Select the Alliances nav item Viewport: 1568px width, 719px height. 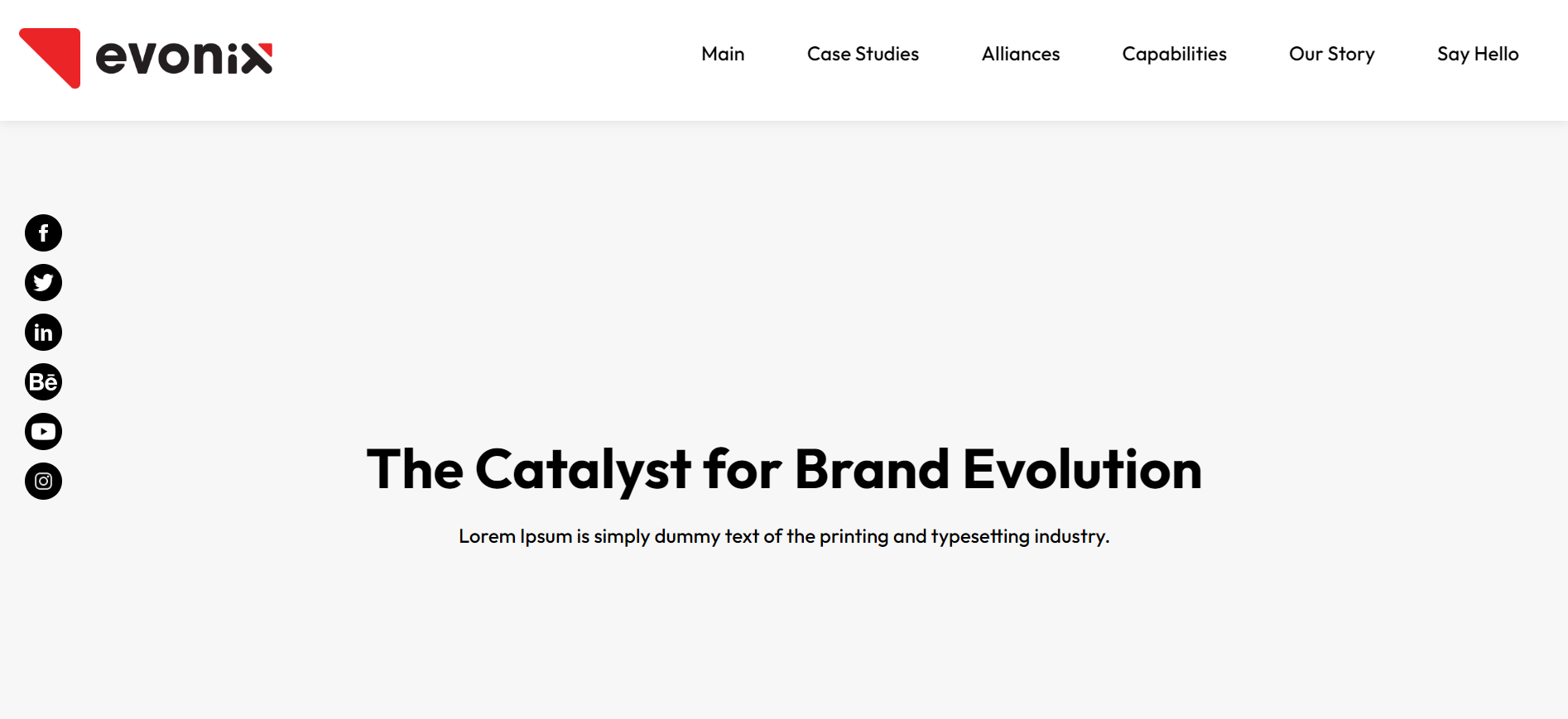[x=1021, y=54]
